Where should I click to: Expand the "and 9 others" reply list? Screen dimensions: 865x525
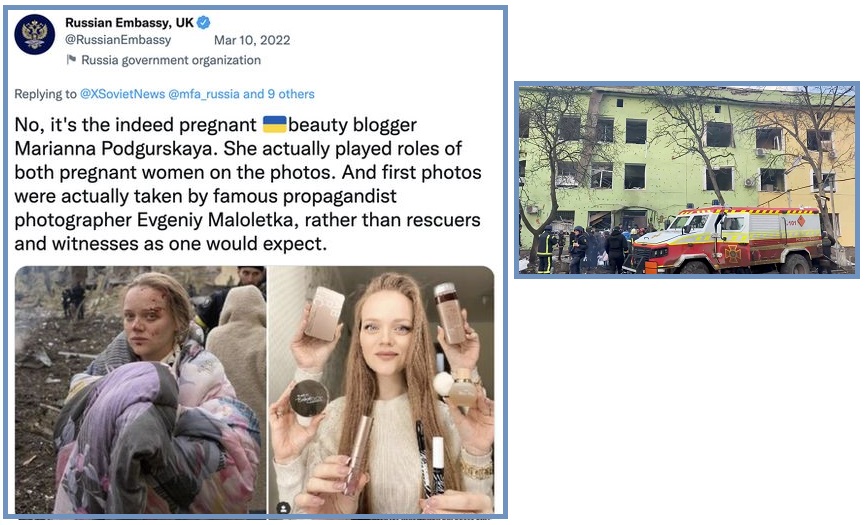tap(279, 94)
